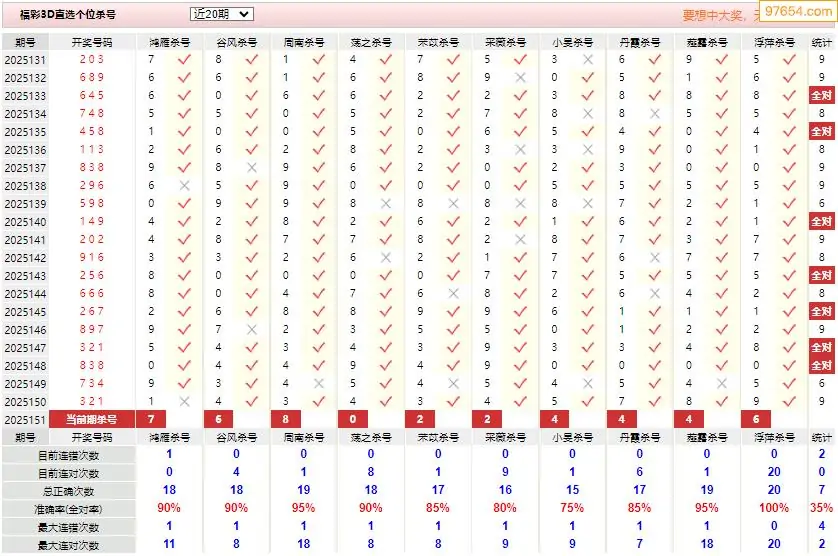Open the 97654.com site link

coord(798,12)
